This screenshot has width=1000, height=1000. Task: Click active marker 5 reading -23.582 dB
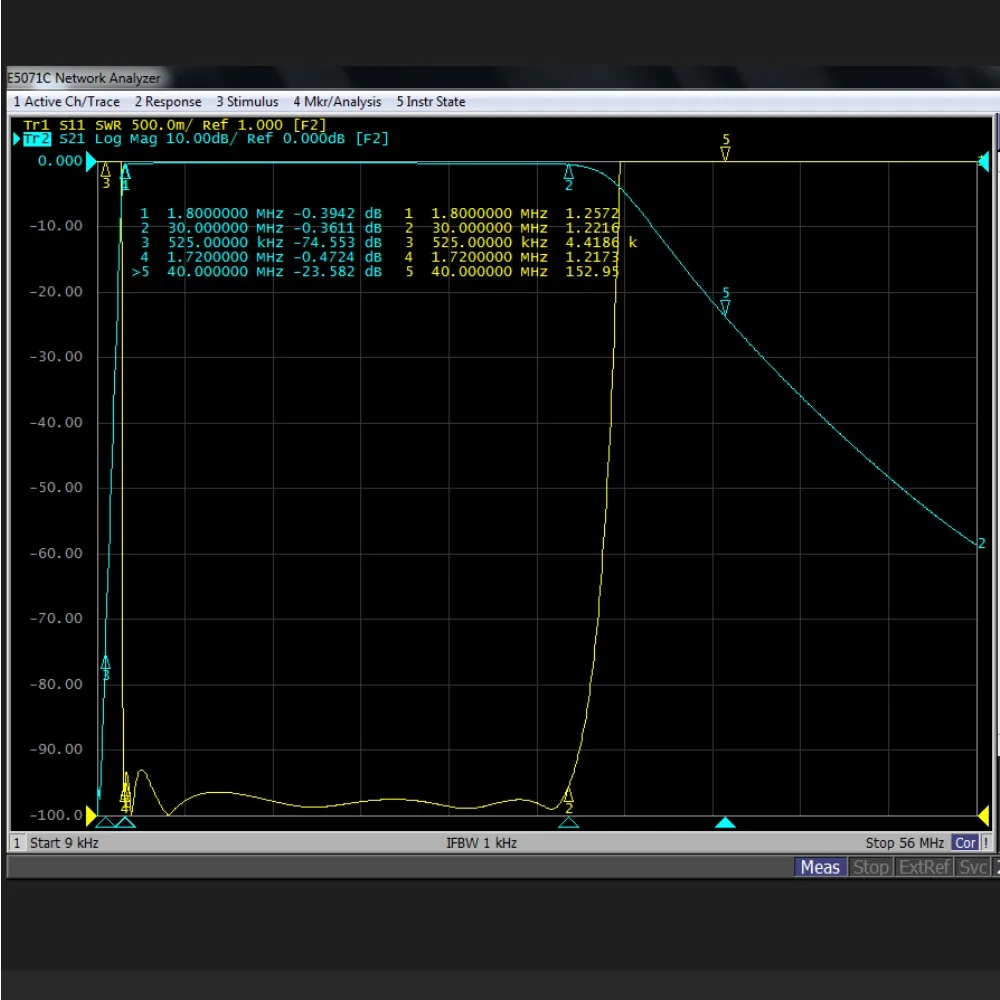(x=337, y=272)
